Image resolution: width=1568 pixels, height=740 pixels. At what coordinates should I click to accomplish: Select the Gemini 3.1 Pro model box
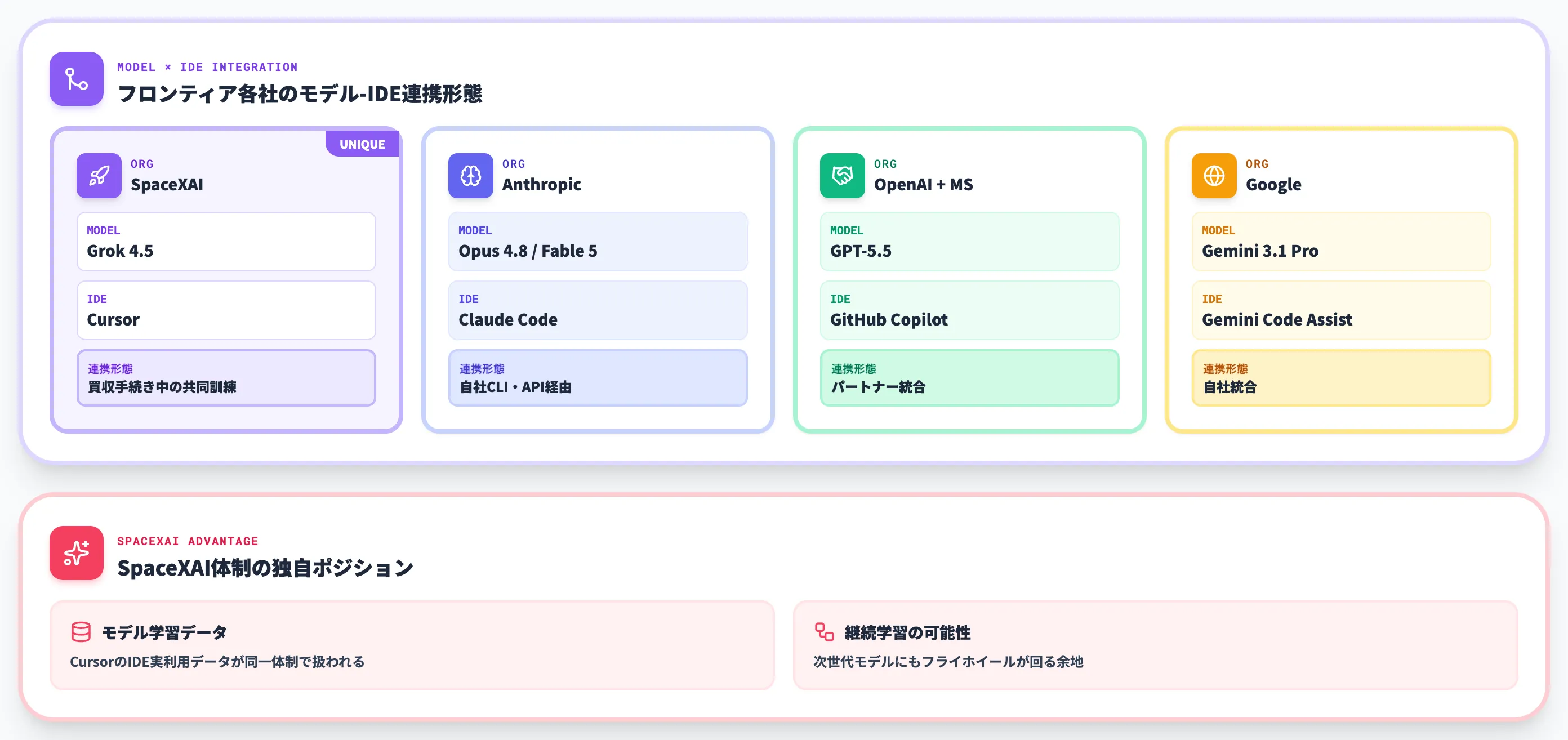point(1342,242)
